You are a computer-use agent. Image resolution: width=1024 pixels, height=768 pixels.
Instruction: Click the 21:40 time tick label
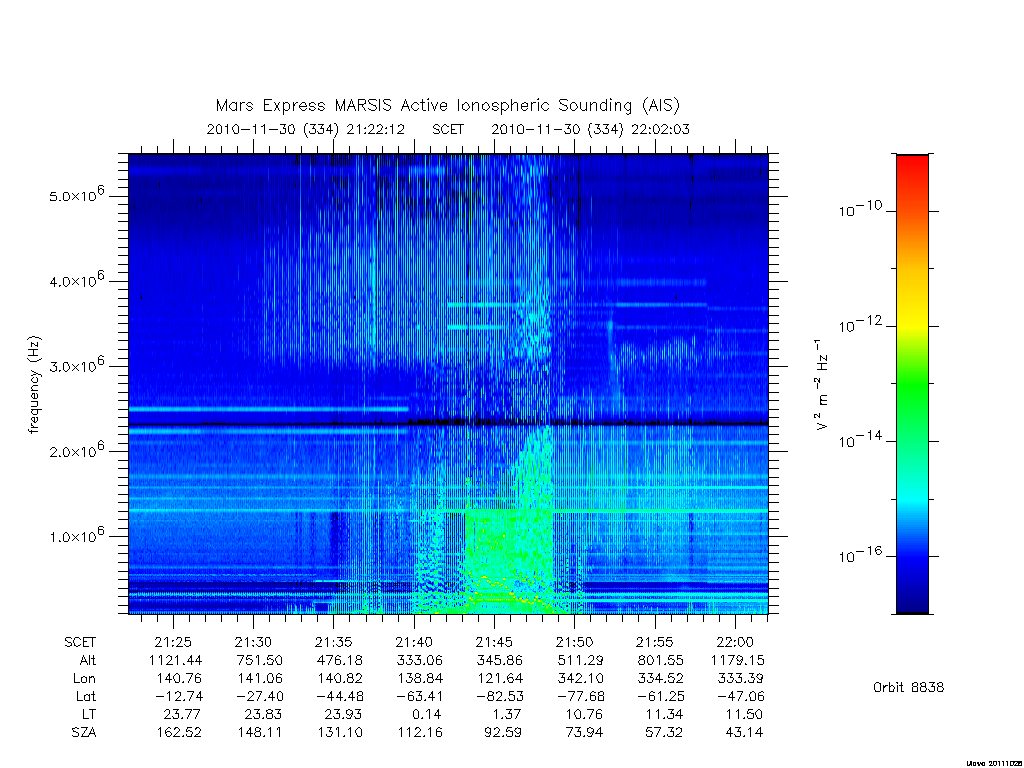414,642
